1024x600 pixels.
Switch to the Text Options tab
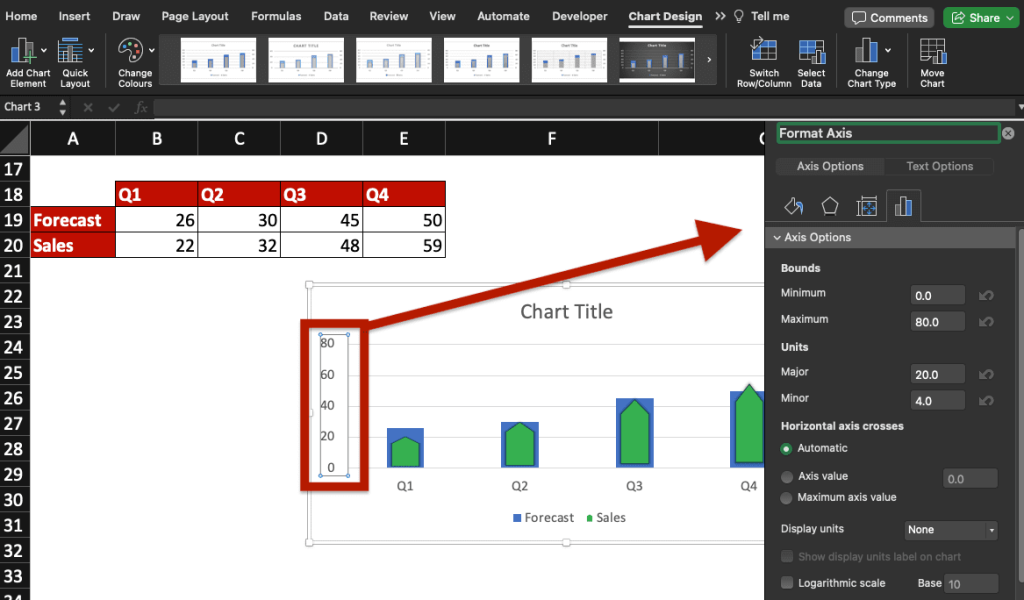(937, 166)
